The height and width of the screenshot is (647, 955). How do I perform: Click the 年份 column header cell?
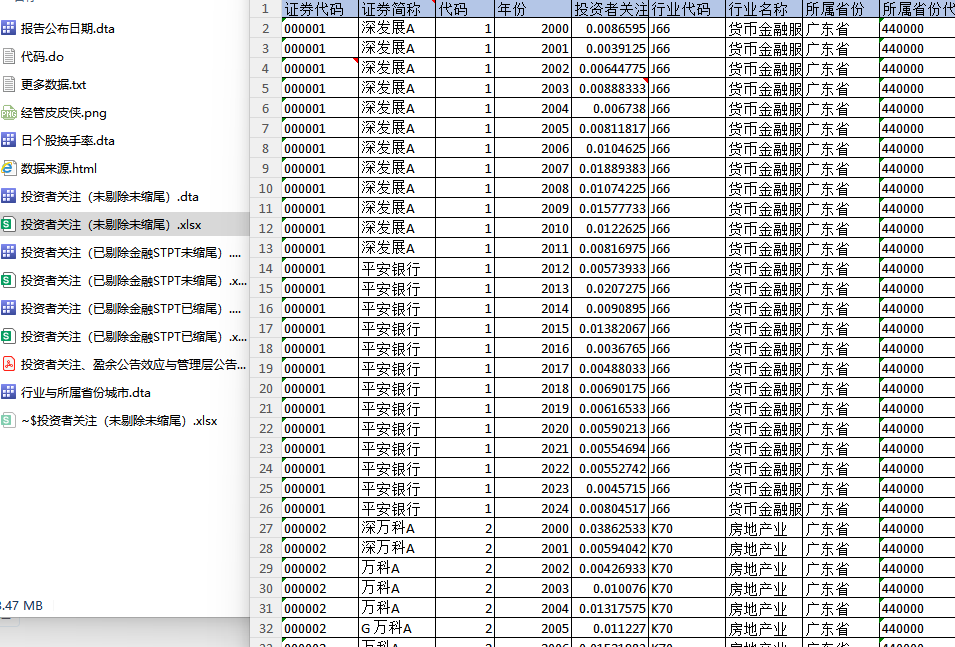coord(533,9)
